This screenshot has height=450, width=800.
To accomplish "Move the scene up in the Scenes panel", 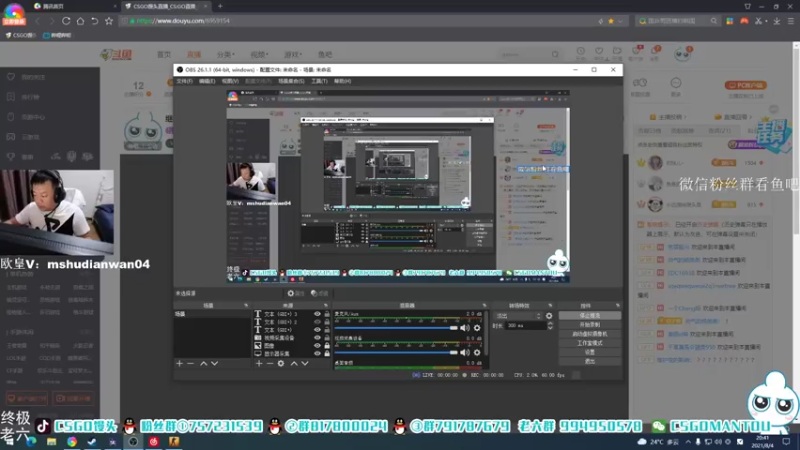I will (x=204, y=363).
